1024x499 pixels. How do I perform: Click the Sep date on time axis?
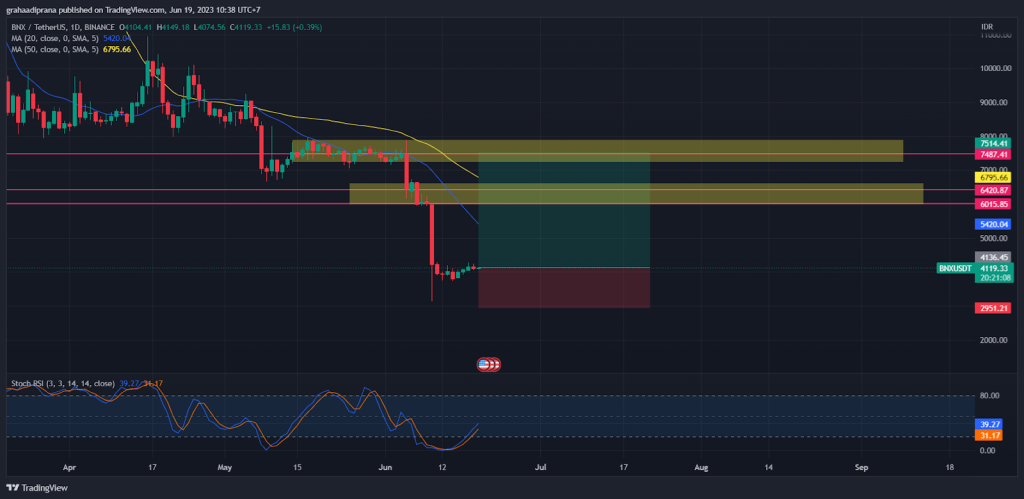click(862, 468)
